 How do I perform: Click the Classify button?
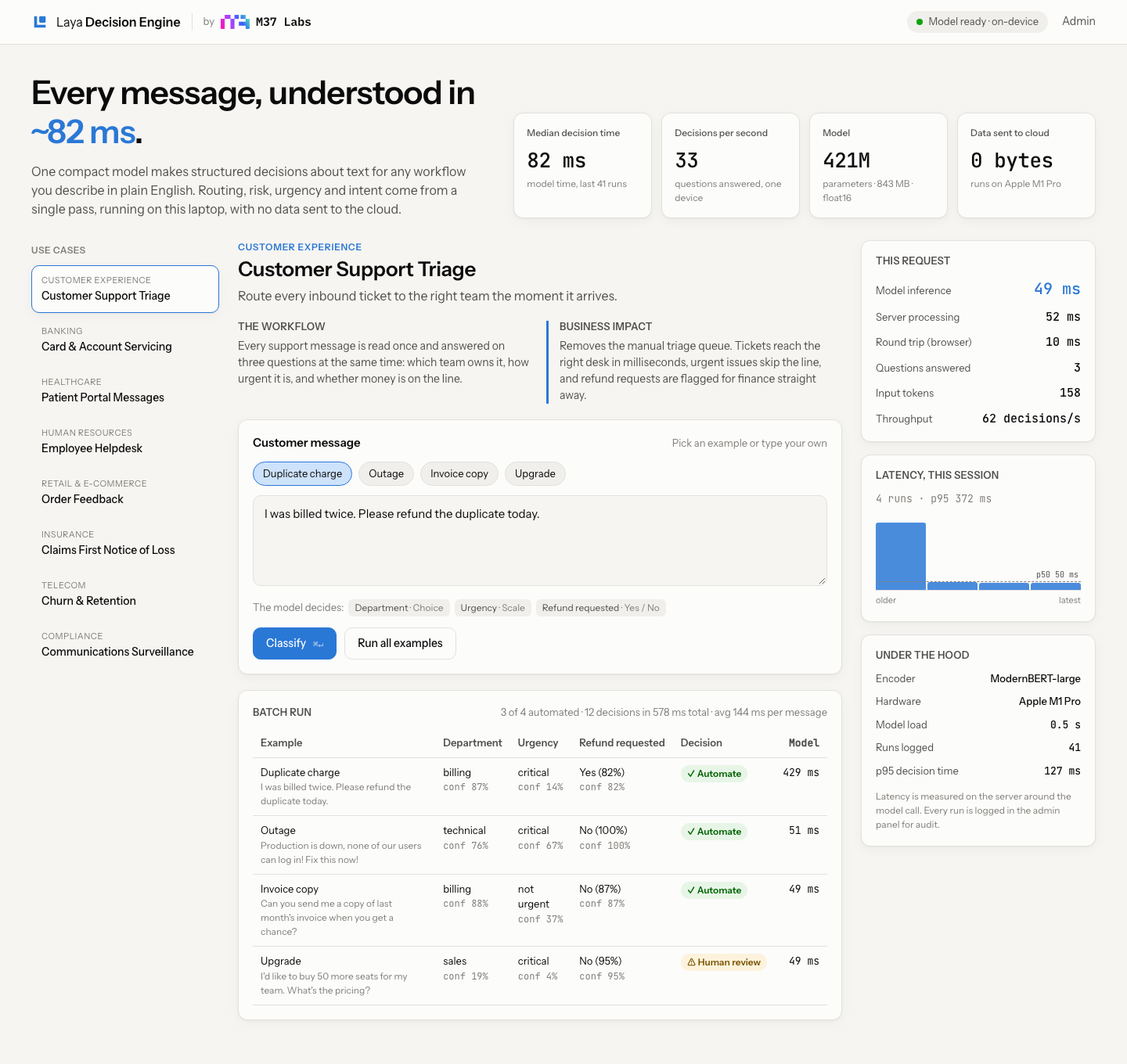tap(294, 644)
